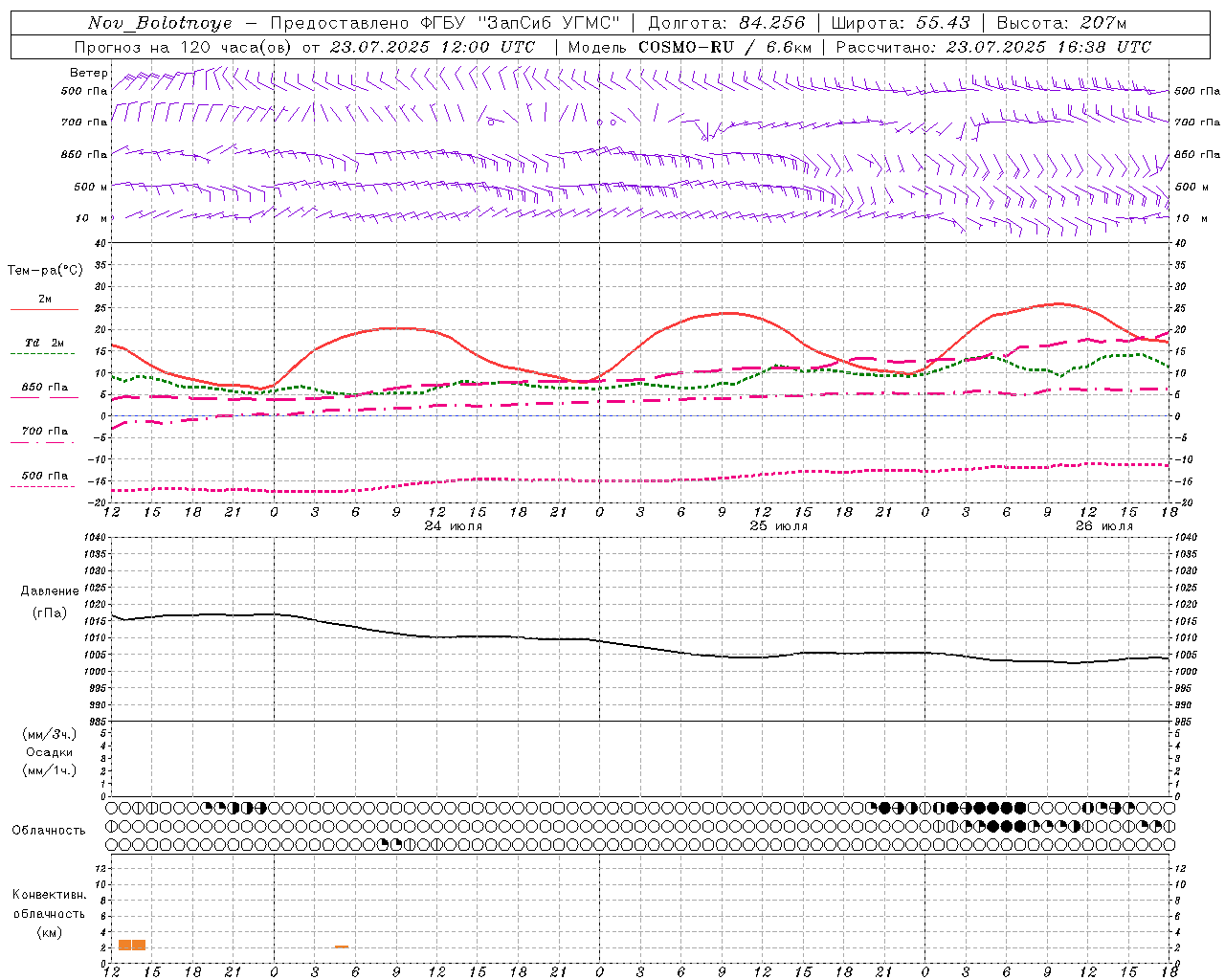Click the 'Ветер' wind panel label
The width and height of the screenshot is (1225, 980).
coord(89,73)
